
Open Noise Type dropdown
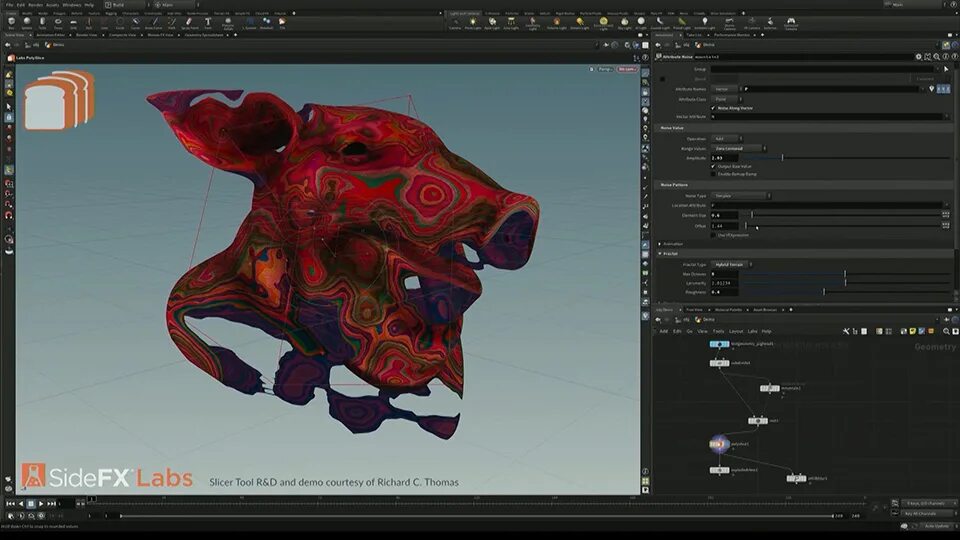pos(740,195)
